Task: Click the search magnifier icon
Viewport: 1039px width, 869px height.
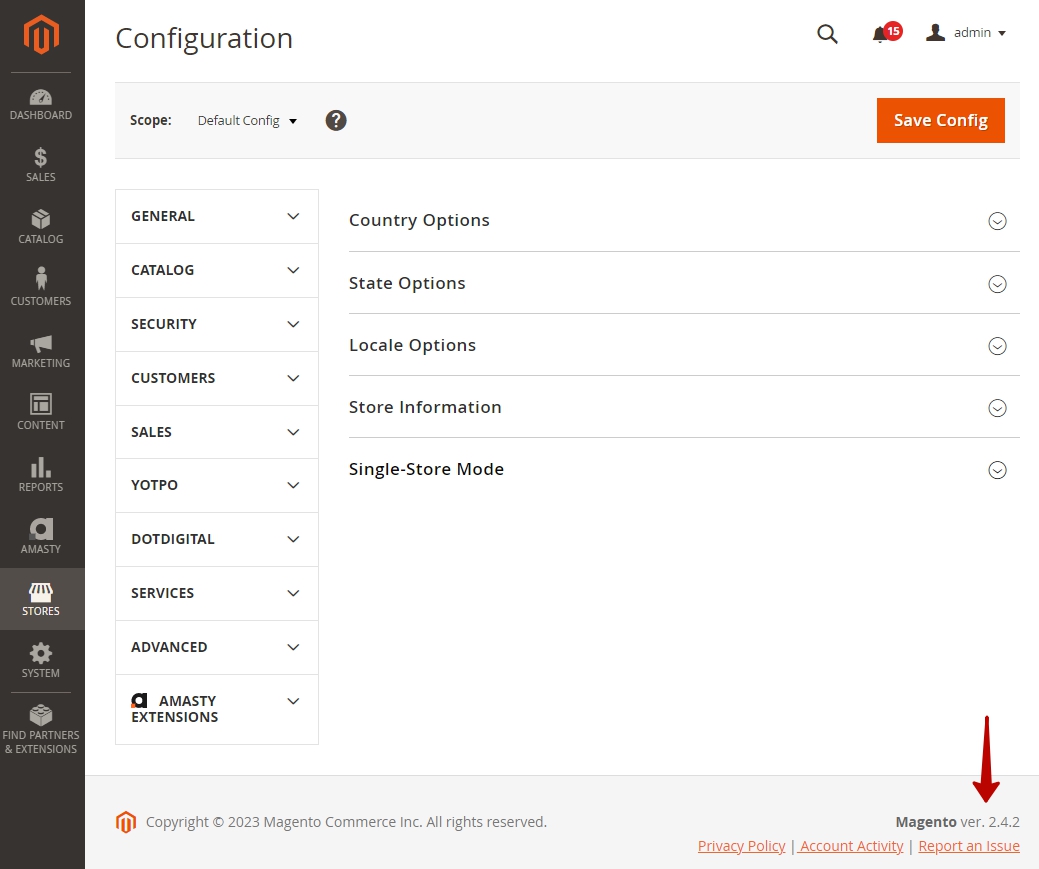Action: pyautogui.click(x=827, y=33)
